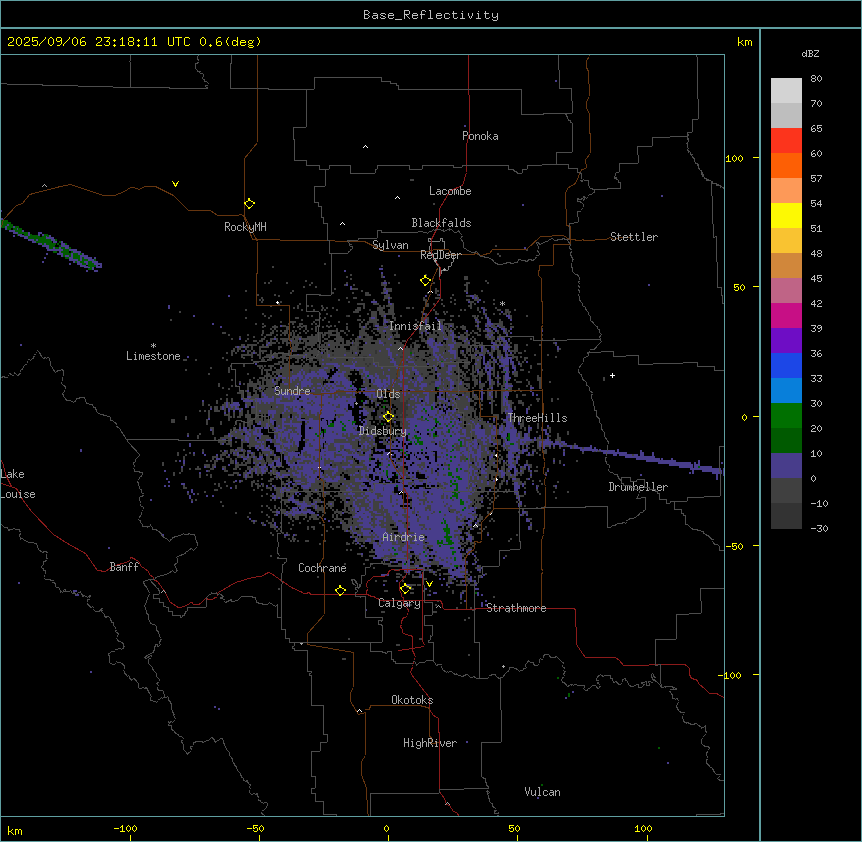Image resolution: width=862 pixels, height=842 pixels.
Task: Choose the bright green swatch in the dBZ legend
Action: (x=786, y=416)
